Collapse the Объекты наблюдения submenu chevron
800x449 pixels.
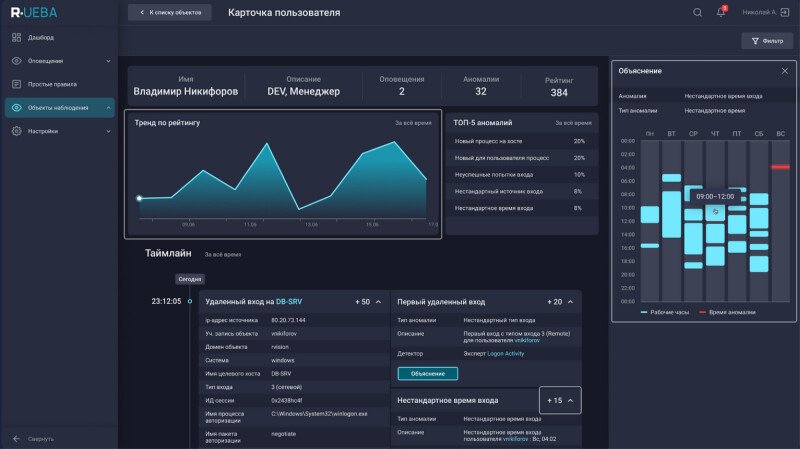click(x=108, y=107)
